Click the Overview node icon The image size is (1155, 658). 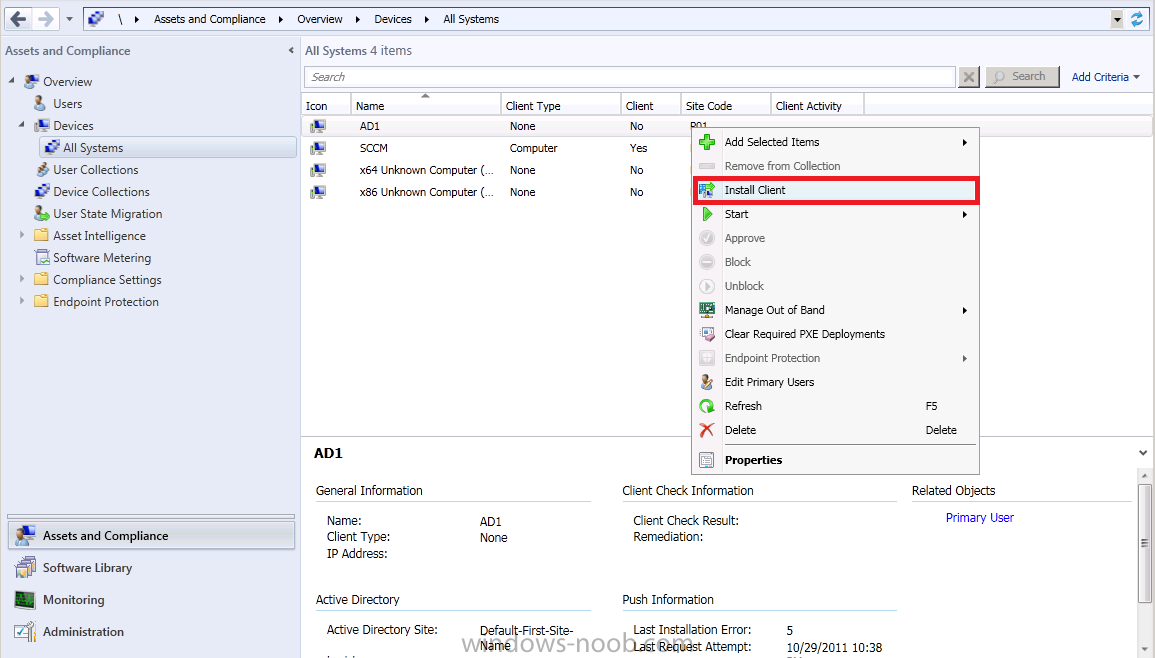[x=31, y=81]
